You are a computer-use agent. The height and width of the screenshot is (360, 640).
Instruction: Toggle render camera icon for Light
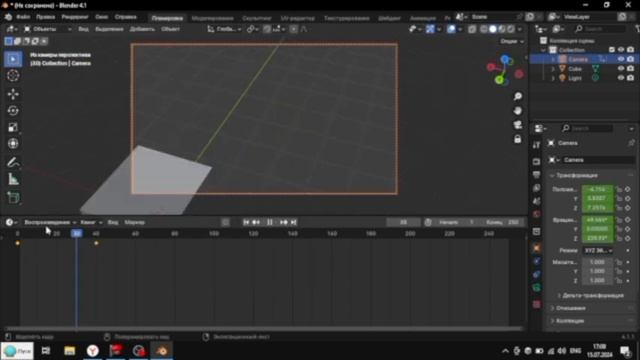tap(631, 78)
